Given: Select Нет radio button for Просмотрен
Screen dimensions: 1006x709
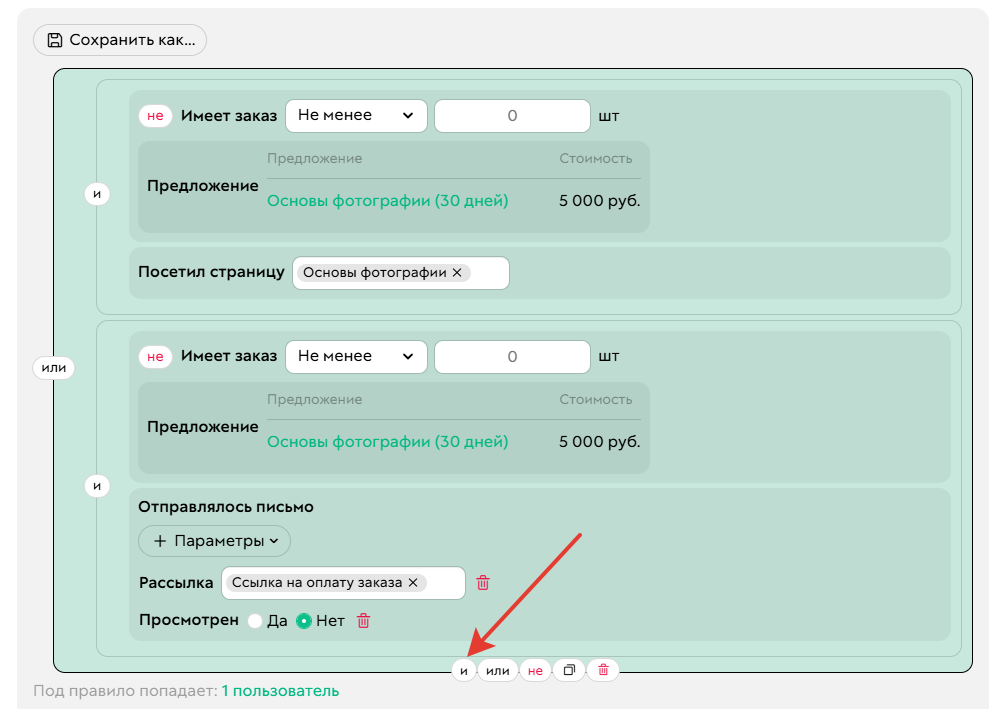Looking at the screenshot, I should click(304, 621).
